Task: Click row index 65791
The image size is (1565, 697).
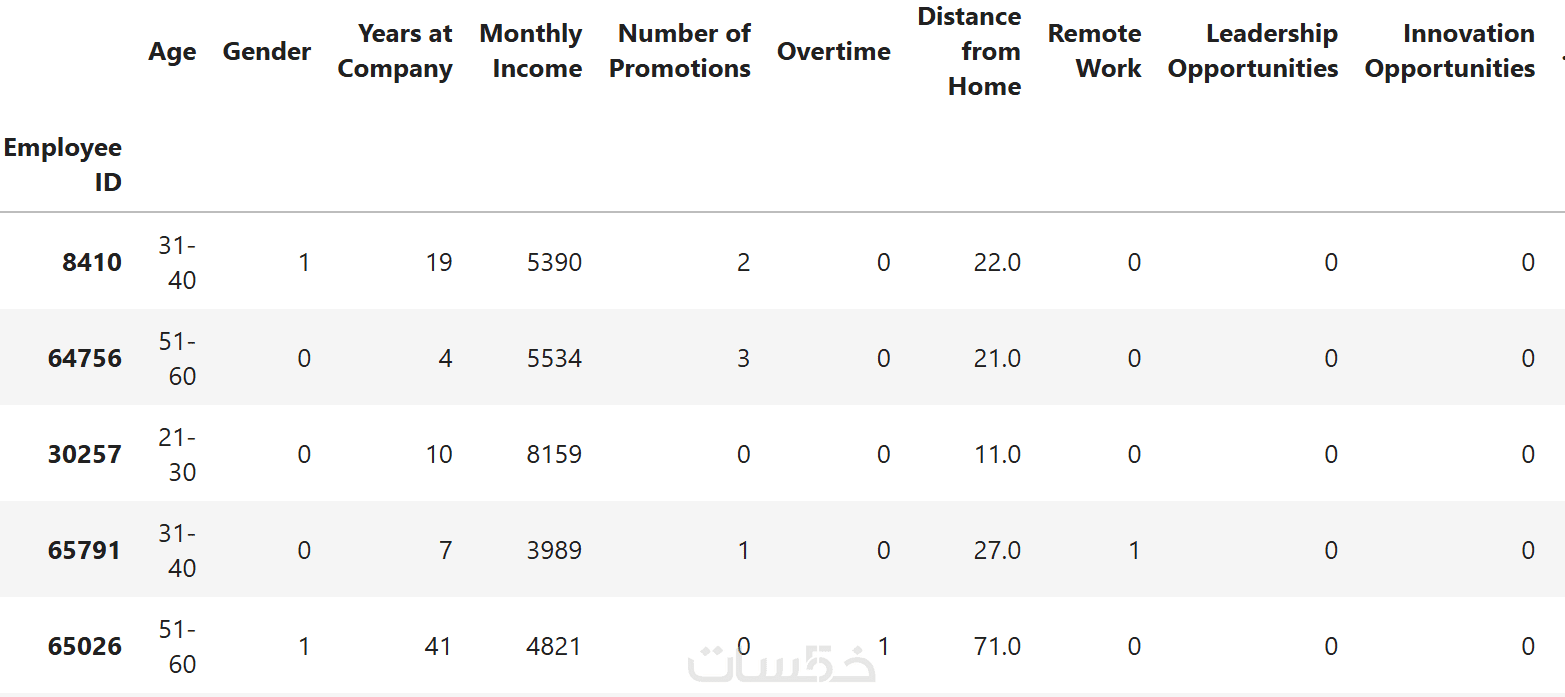Action: (84, 551)
